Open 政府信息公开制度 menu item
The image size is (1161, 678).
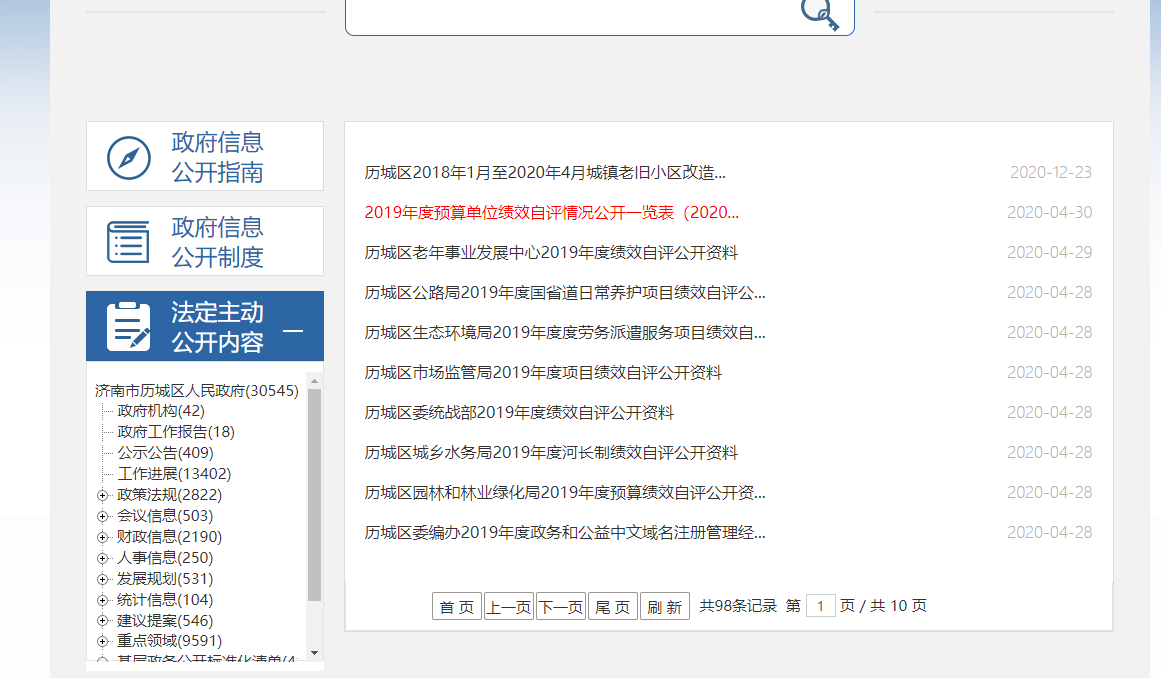pyautogui.click(x=205, y=241)
